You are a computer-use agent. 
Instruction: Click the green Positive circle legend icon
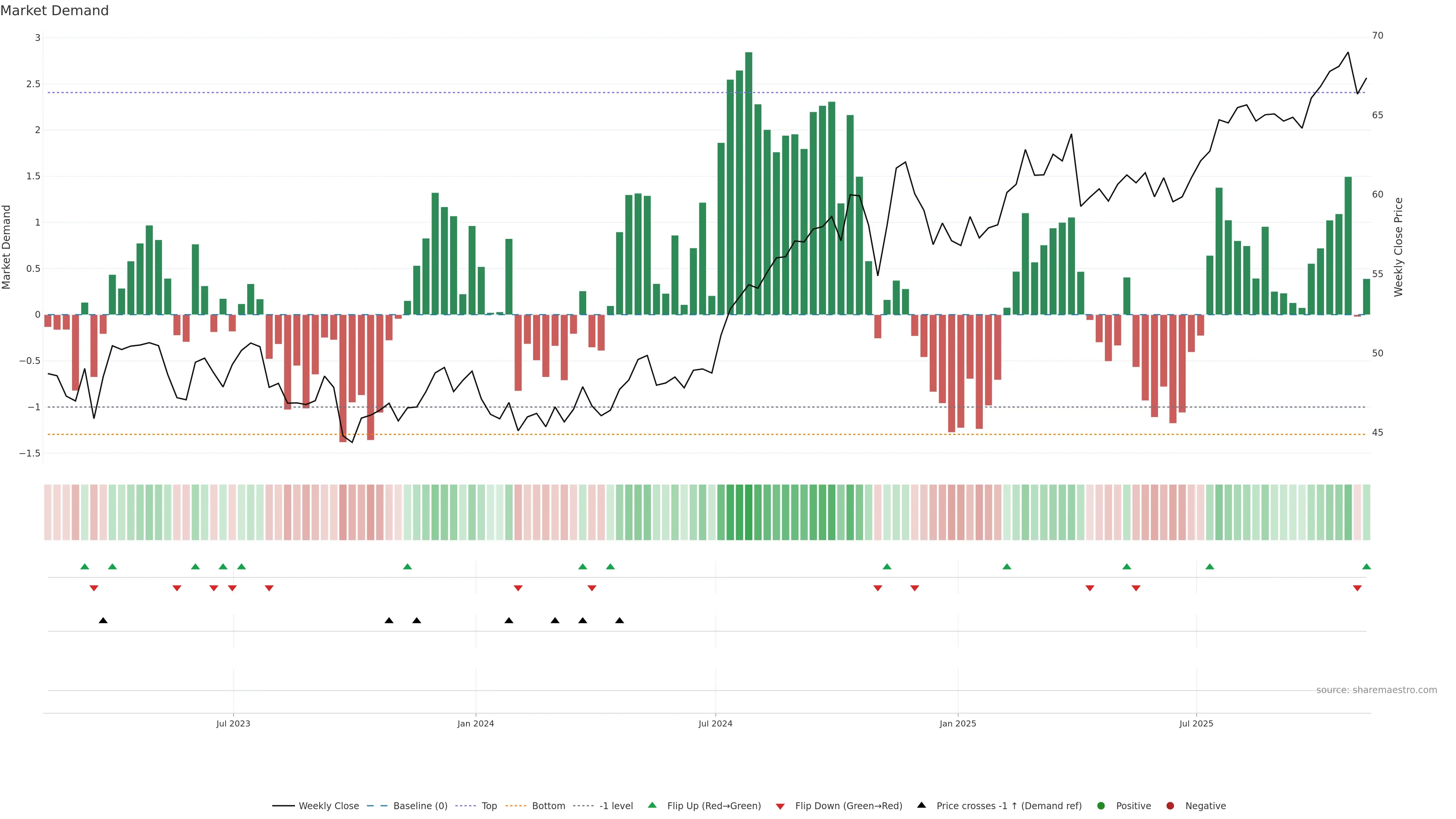pos(1100,805)
